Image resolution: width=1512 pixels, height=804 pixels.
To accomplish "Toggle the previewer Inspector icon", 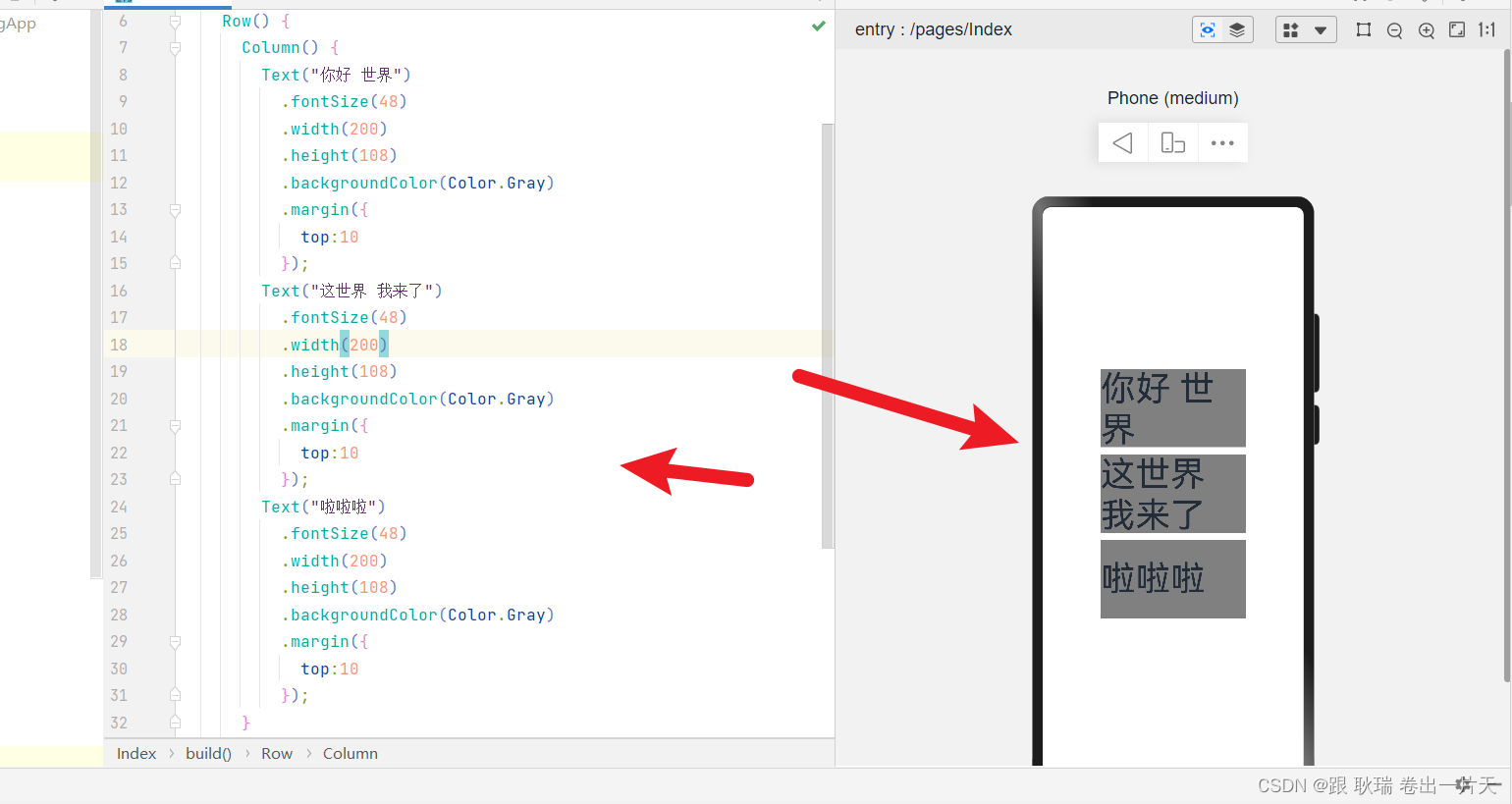I will [1208, 30].
